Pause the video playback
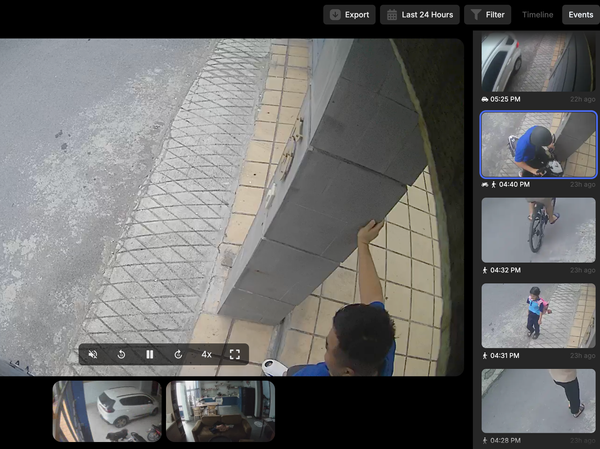 click(x=150, y=354)
